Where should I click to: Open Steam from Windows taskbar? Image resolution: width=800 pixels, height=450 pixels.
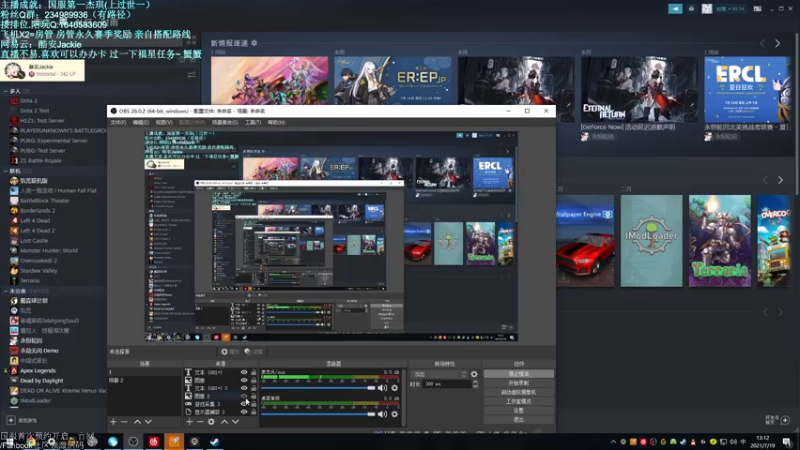tap(215, 441)
